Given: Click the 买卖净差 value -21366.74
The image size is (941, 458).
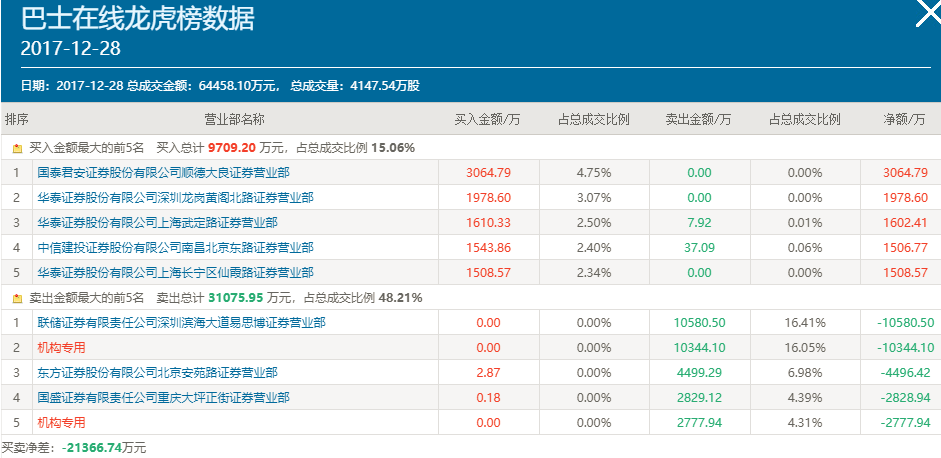Looking at the screenshot, I should coord(93,448).
